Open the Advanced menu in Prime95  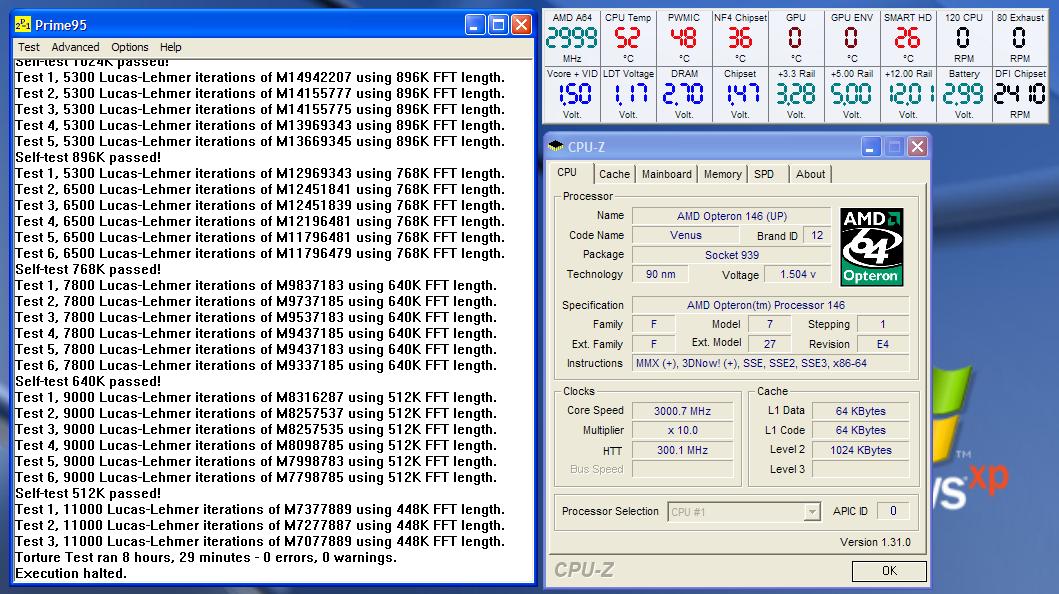75,47
